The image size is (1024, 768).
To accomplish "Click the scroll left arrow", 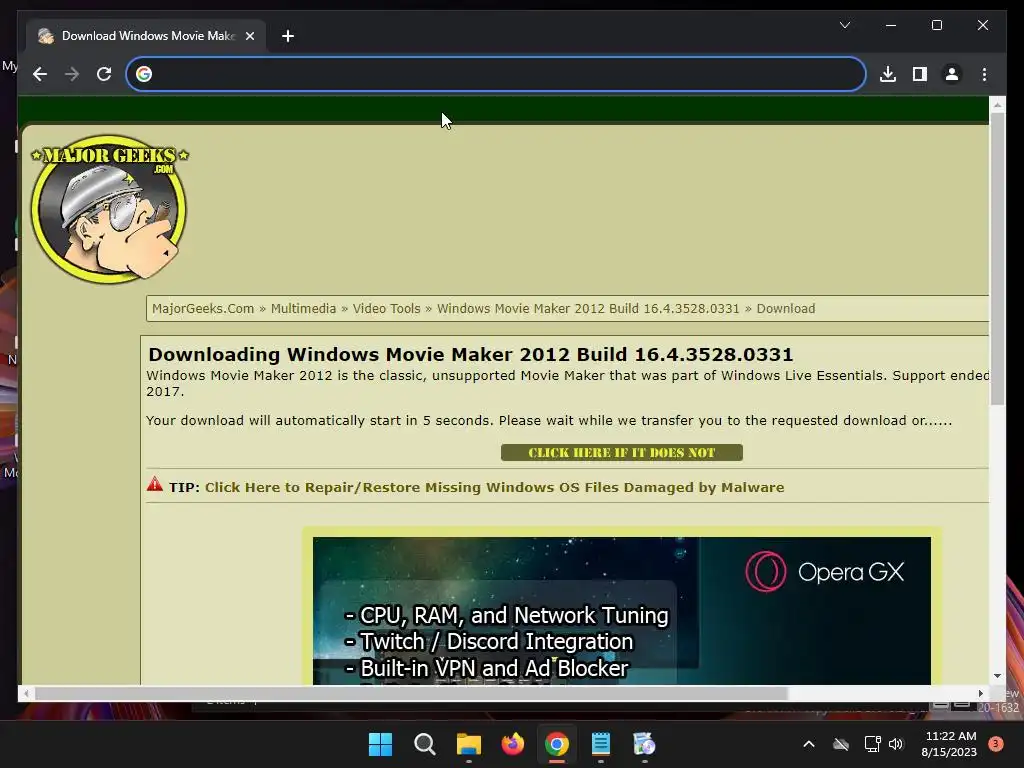I will [x=26, y=694].
